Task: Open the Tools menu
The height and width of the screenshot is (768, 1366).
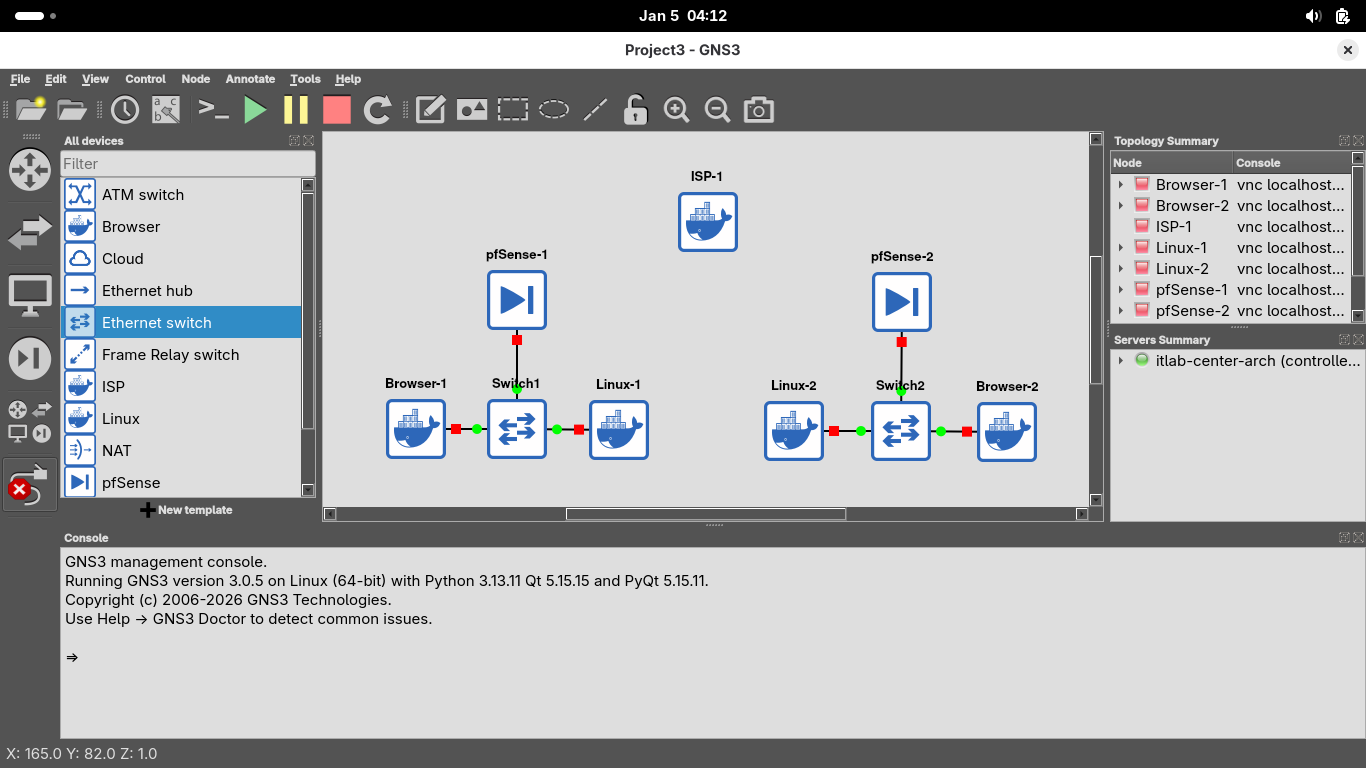Action: click(305, 79)
